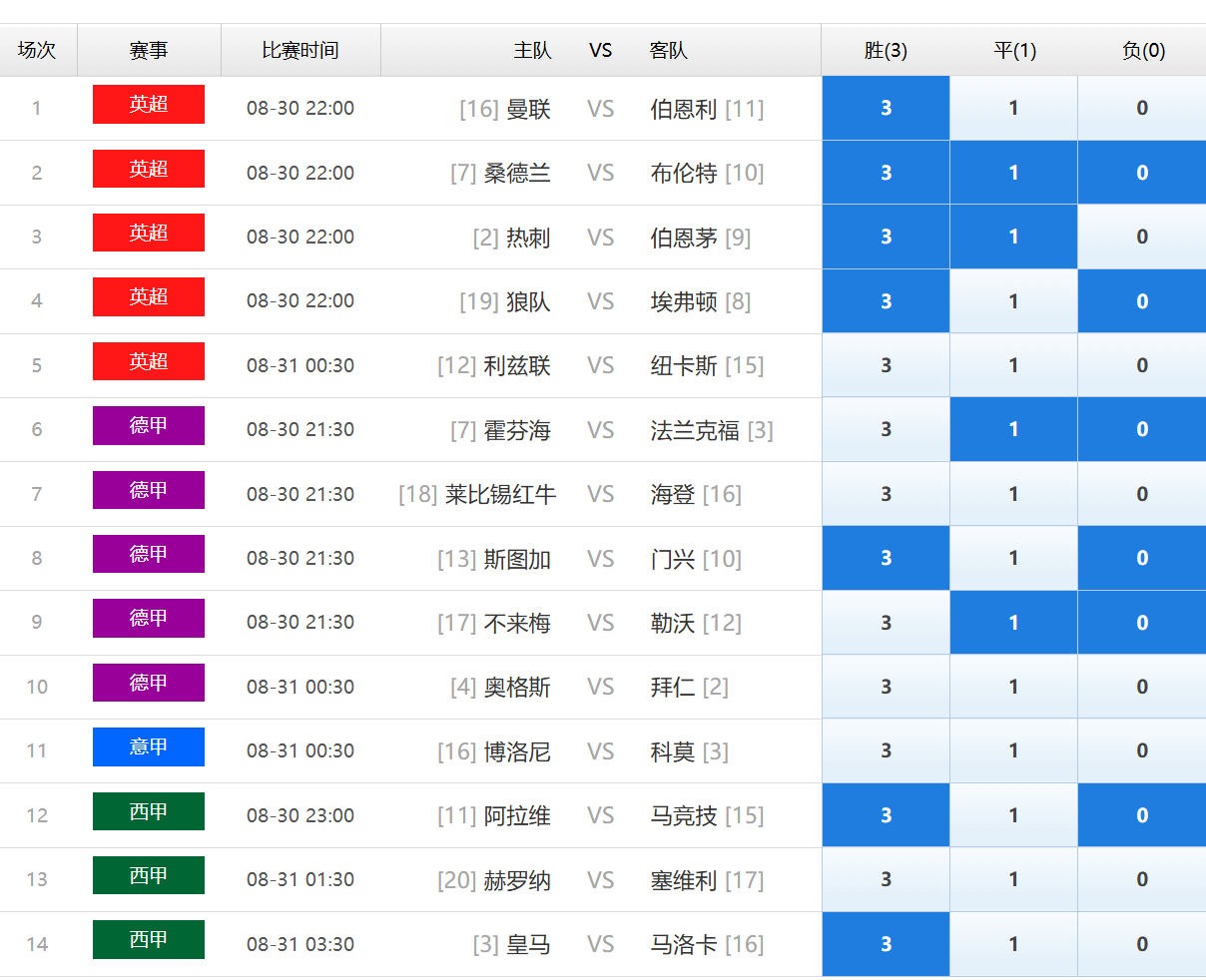Screen dimensions: 1206x980
Task: Toggle win (3) for 斯图加 vs 门兴
Action: (886, 559)
